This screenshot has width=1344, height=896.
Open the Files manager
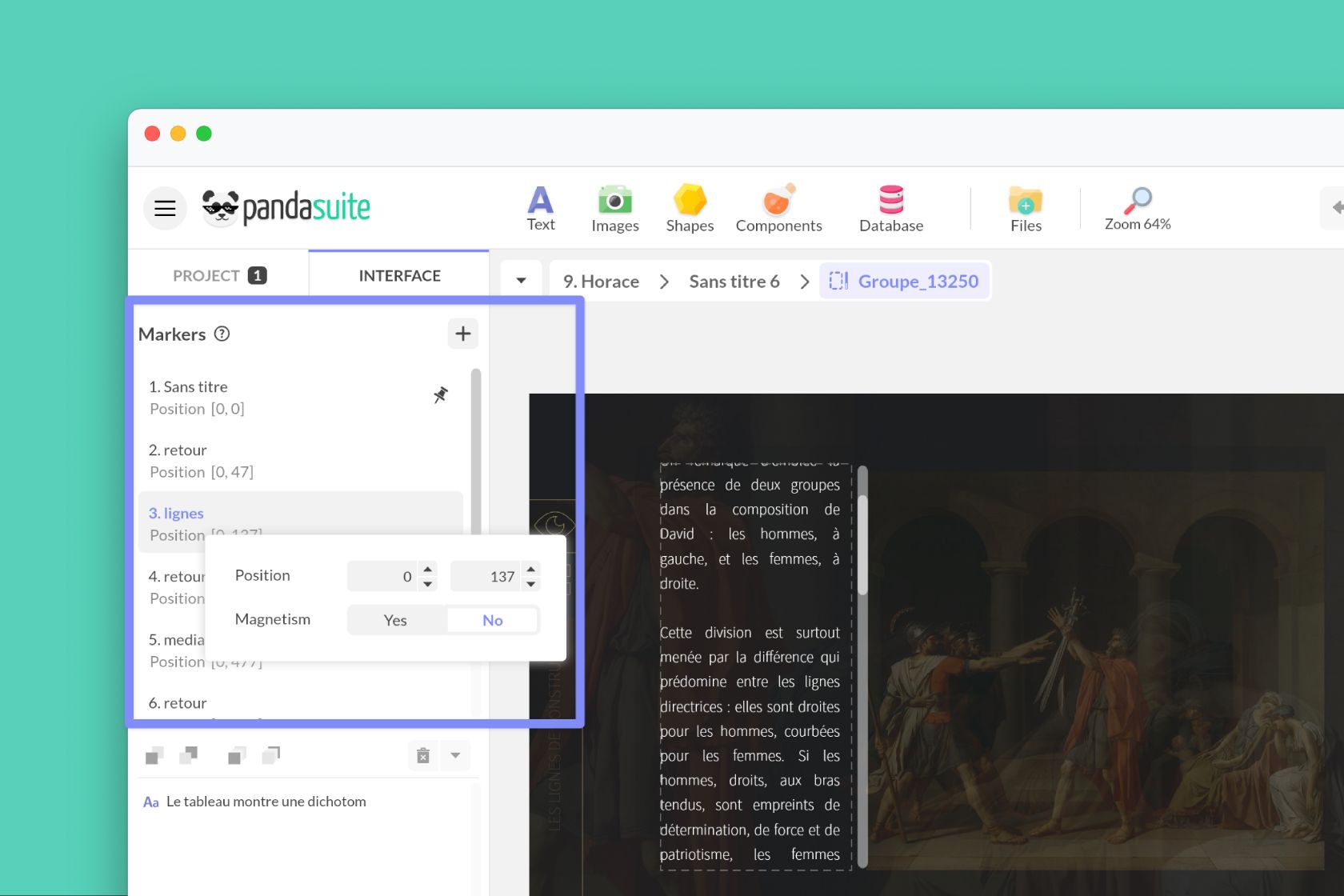(x=1025, y=208)
